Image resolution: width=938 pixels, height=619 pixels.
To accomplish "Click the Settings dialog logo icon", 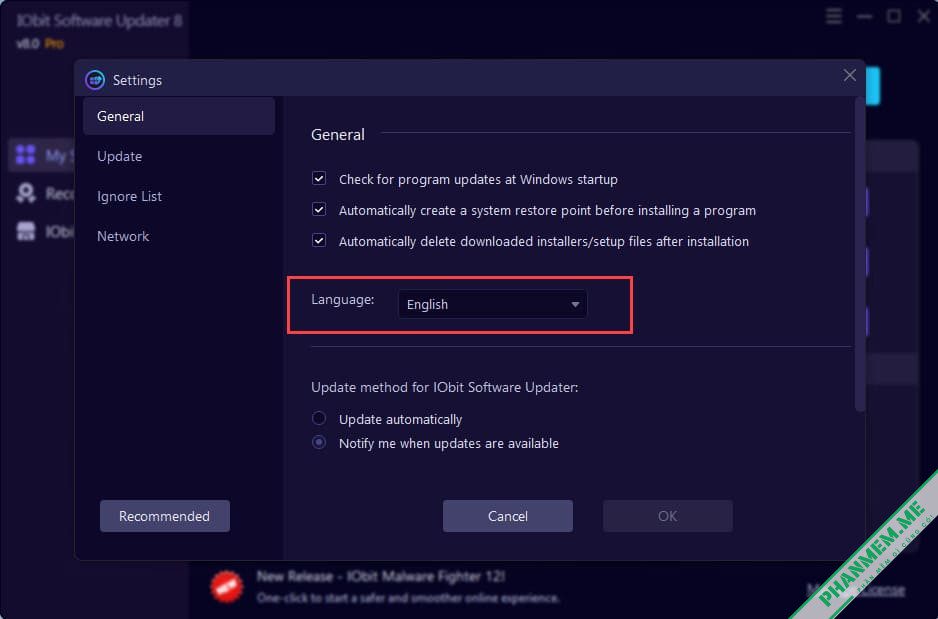I will coord(95,80).
